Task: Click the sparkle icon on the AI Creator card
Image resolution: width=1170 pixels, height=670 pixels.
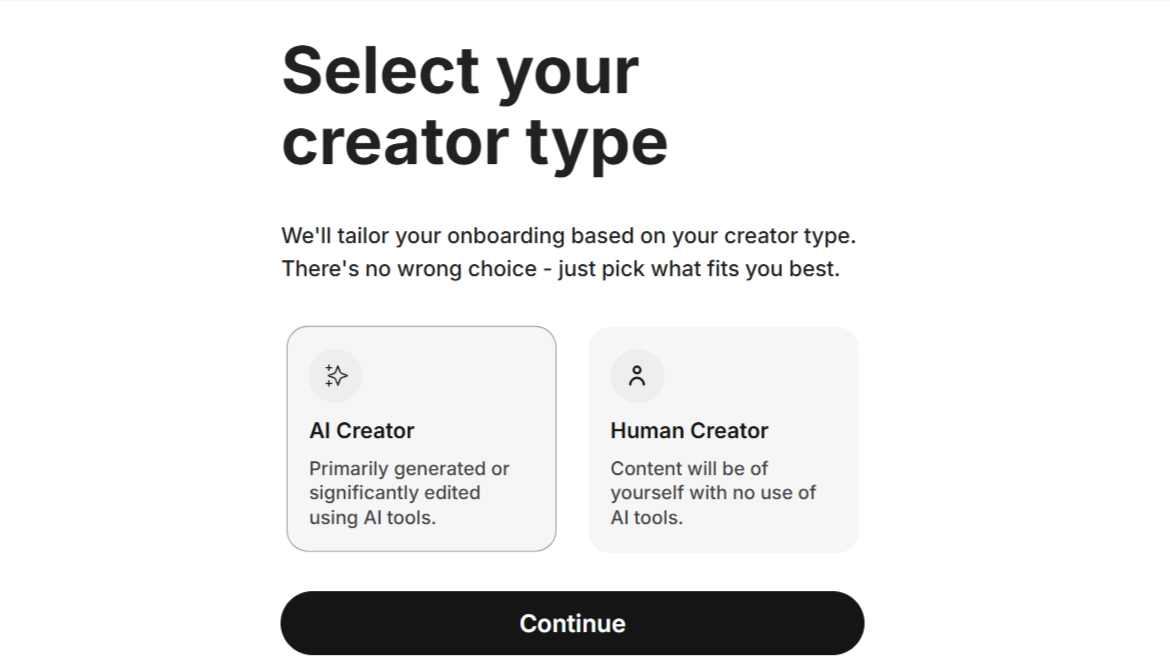Action: (x=336, y=375)
